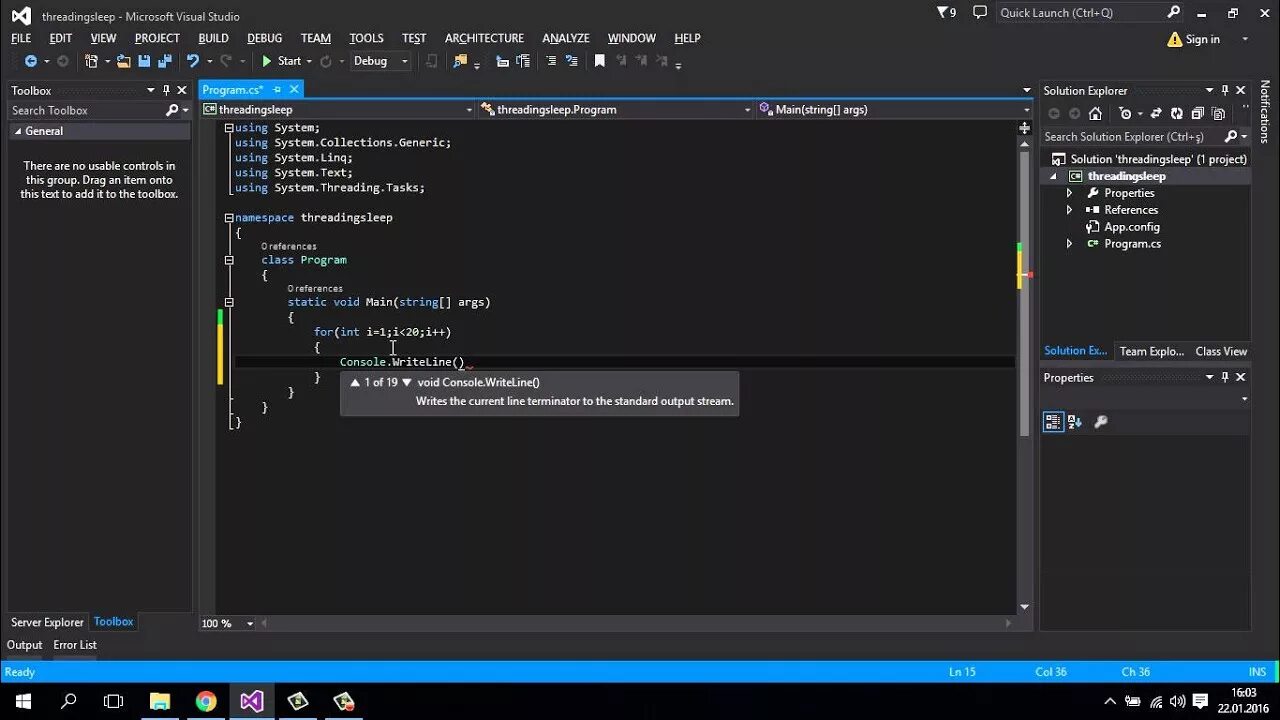Save the current file with the Save icon

(144, 61)
